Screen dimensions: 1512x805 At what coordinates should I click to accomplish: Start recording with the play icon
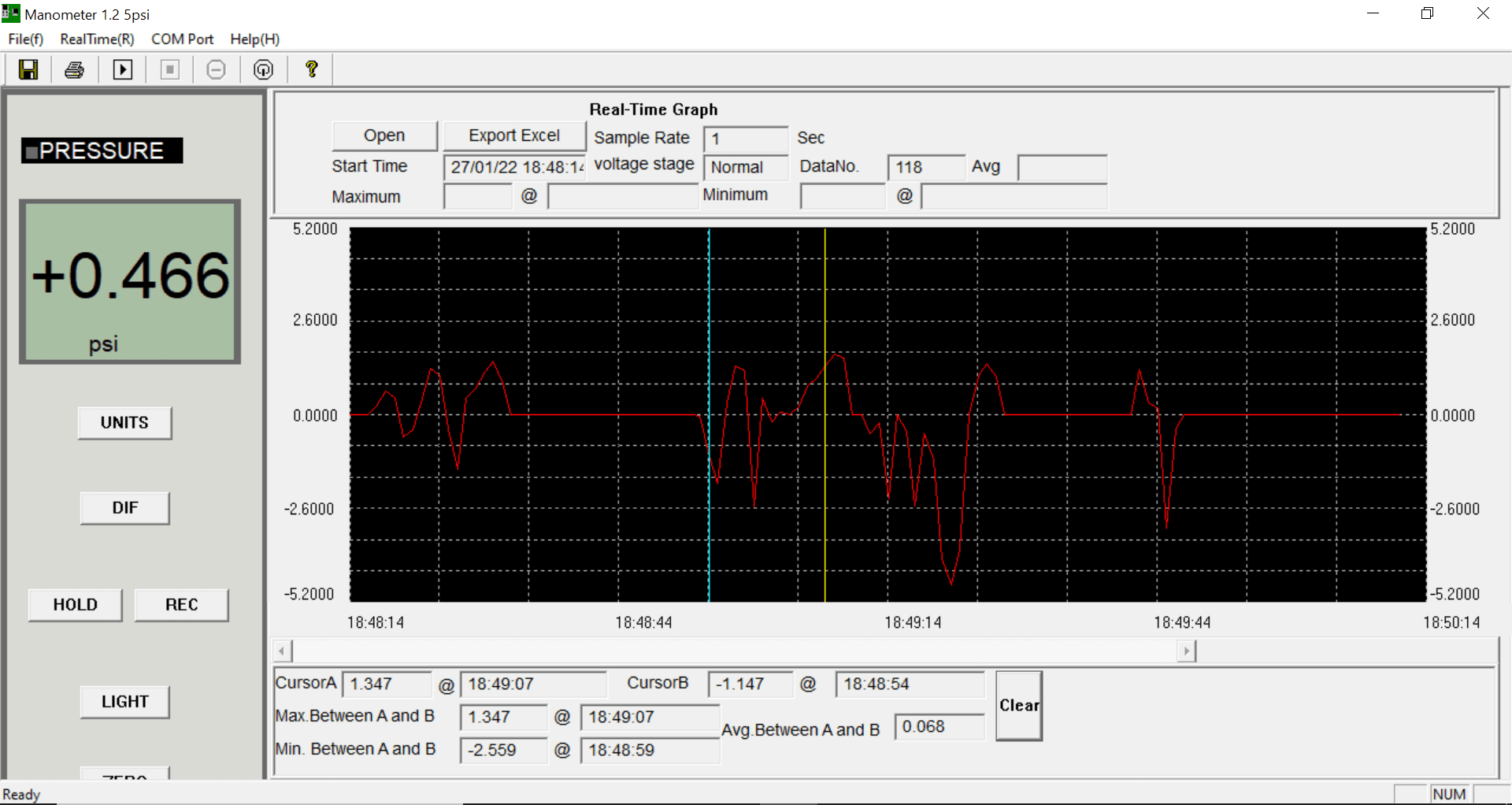tap(123, 70)
